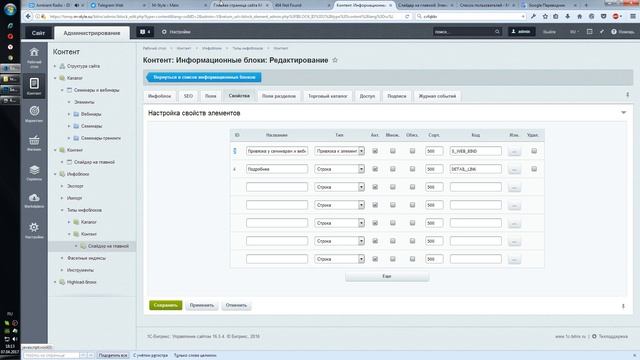This screenshot has width=640, height=360.
Task: Open type dropdown in last empty property row
Action: pos(339,259)
